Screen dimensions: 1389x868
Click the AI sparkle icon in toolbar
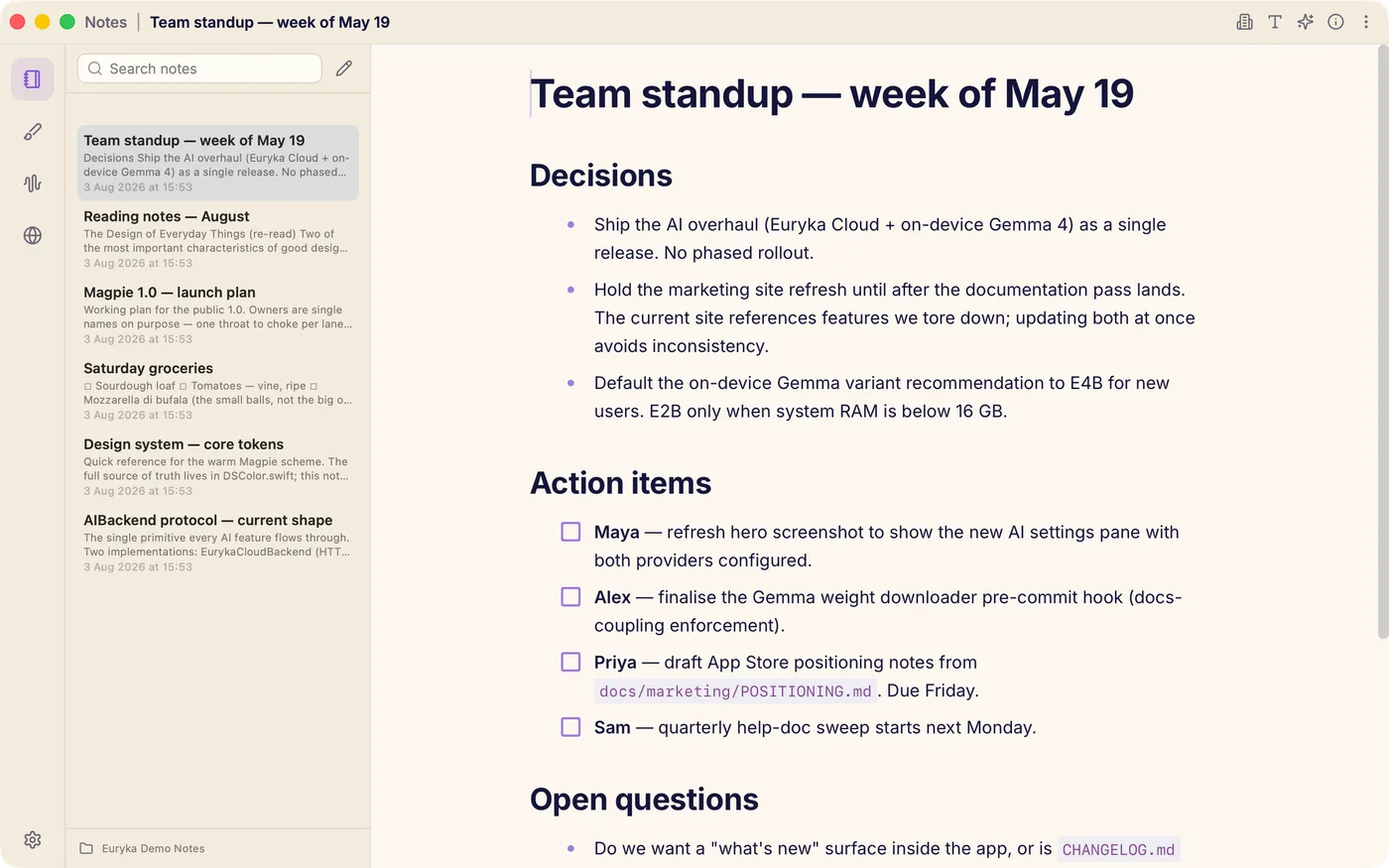click(x=1306, y=22)
